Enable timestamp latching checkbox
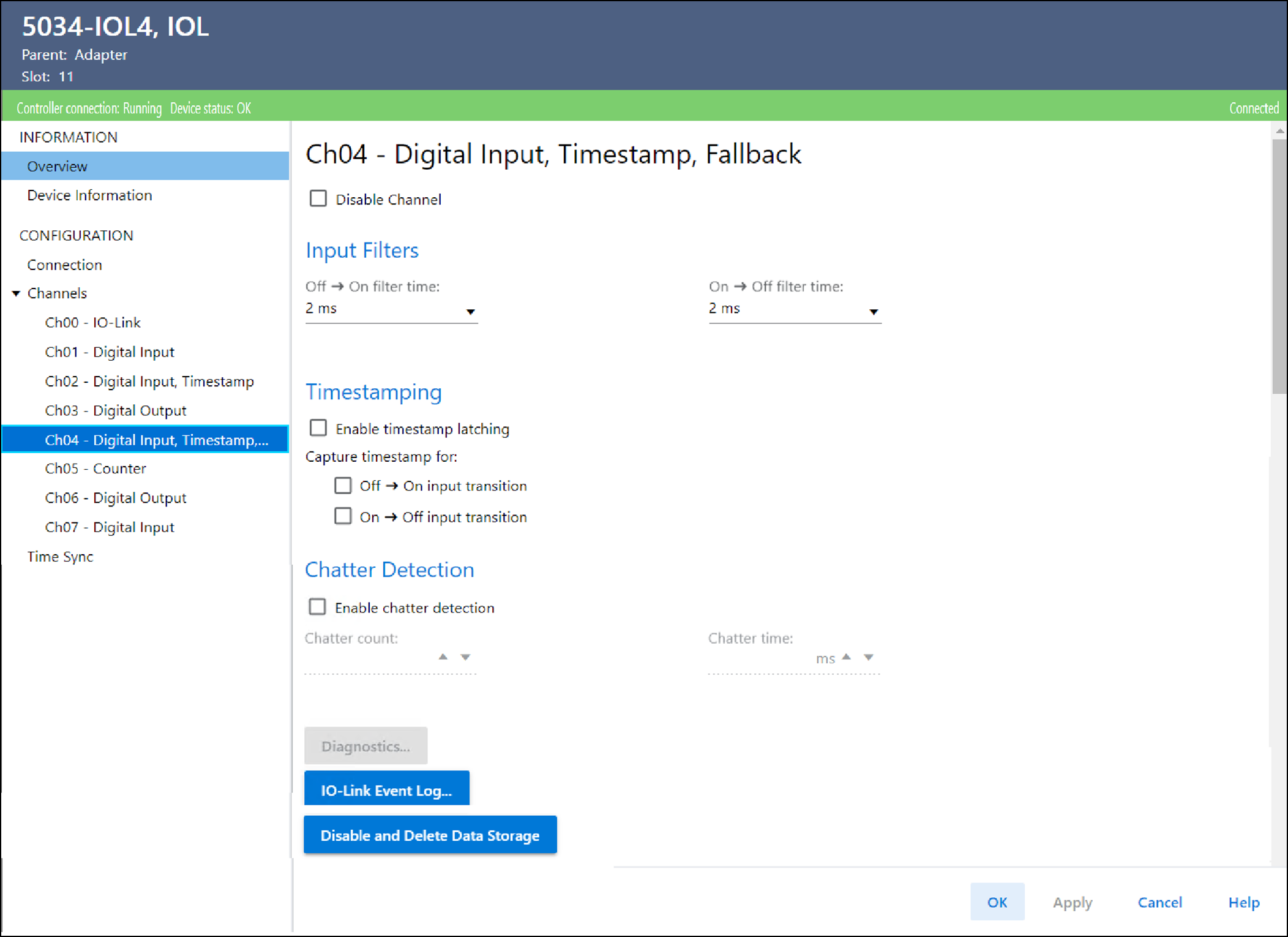 pos(318,428)
